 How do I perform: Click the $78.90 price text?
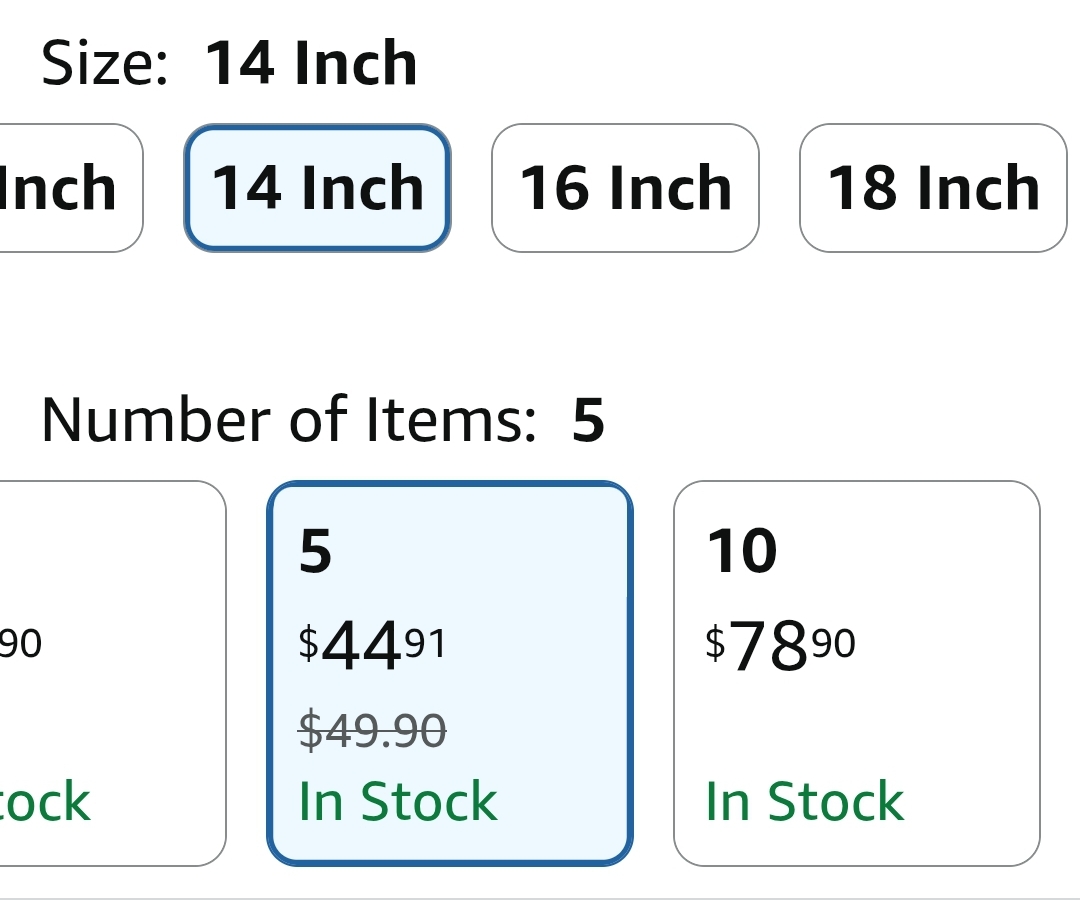[780, 645]
